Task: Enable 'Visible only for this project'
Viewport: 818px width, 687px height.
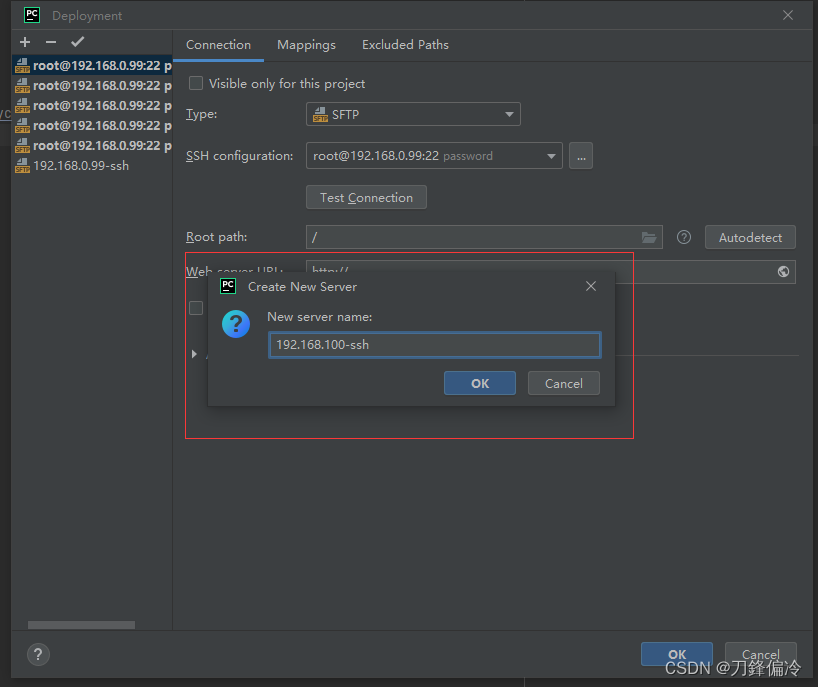Action: (196, 83)
